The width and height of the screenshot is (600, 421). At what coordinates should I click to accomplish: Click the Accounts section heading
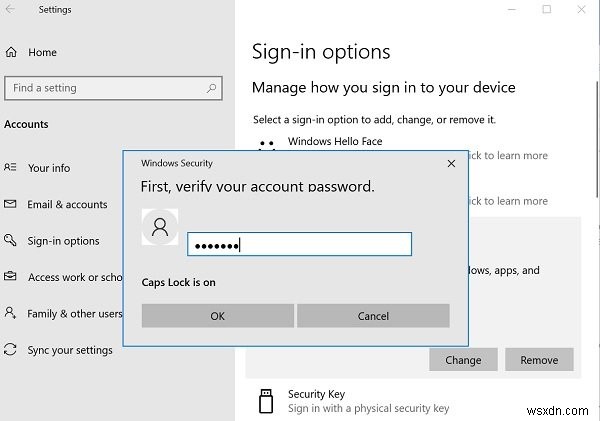26,124
